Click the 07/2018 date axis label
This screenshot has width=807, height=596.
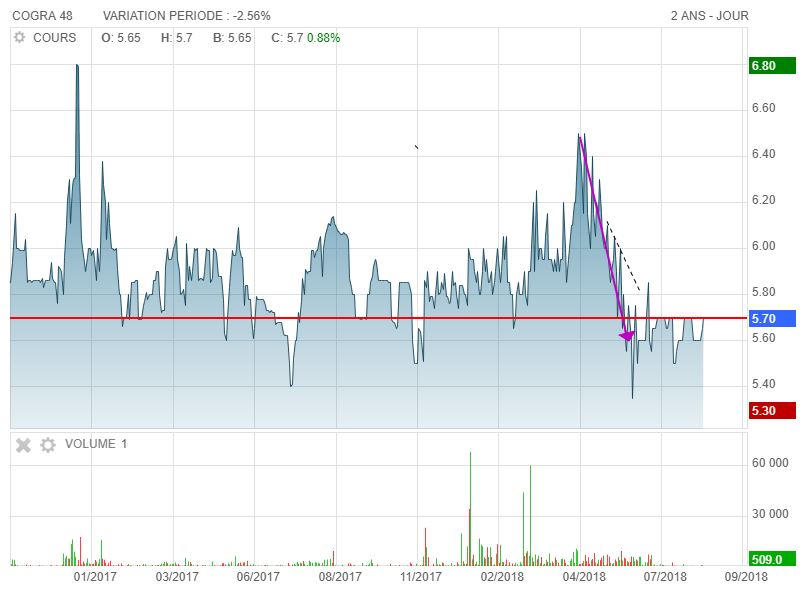665,576
